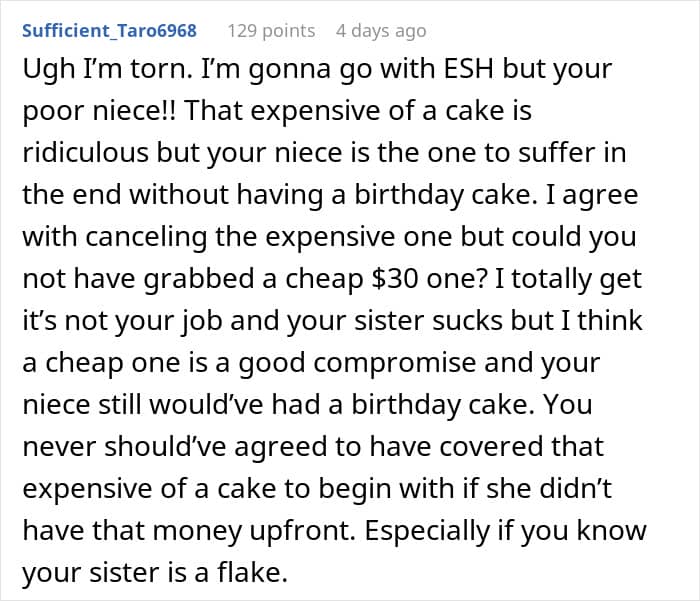700x601 pixels.
Task: Click the words money upfront
Action: [x=254, y=531]
